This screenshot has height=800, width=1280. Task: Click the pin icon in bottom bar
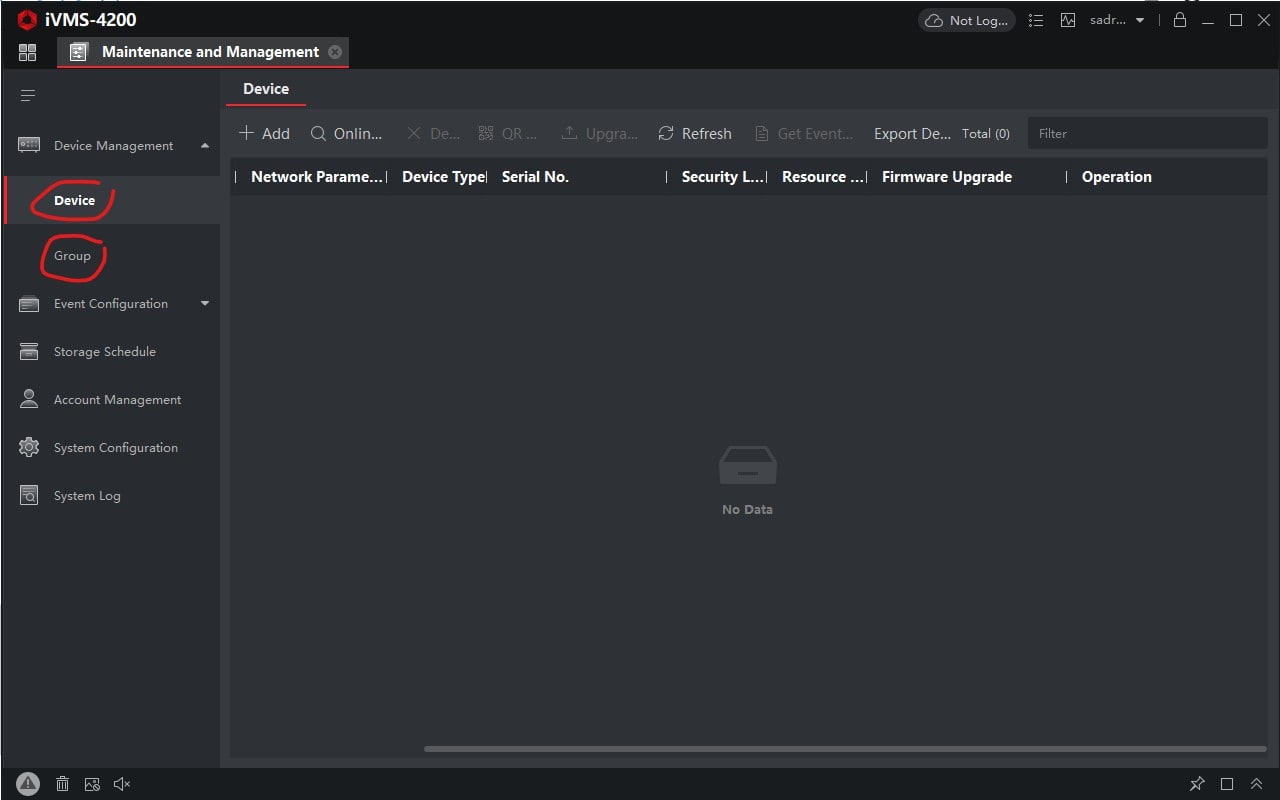coord(1197,784)
